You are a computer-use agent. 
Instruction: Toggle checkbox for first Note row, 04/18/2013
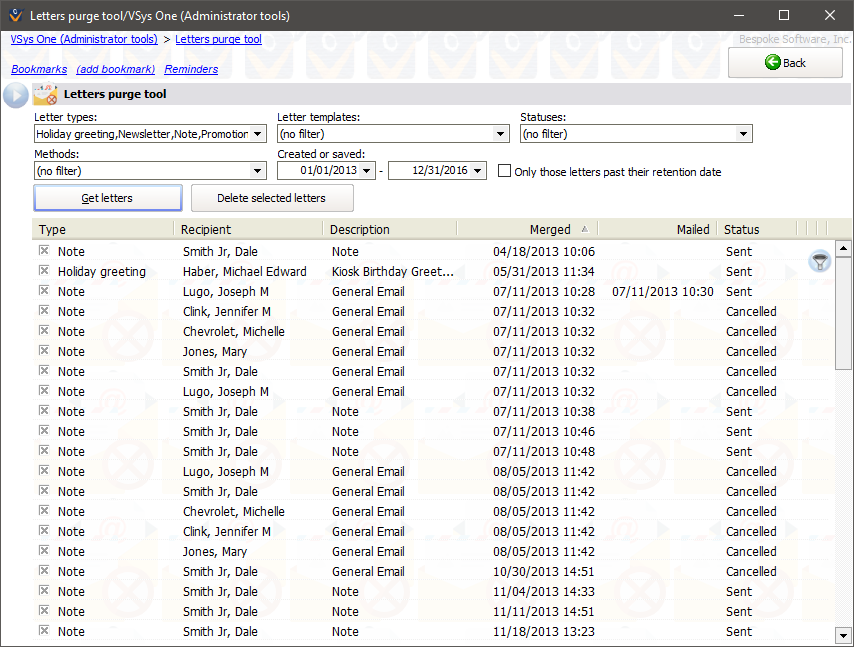pyautogui.click(x=44, y=251)
